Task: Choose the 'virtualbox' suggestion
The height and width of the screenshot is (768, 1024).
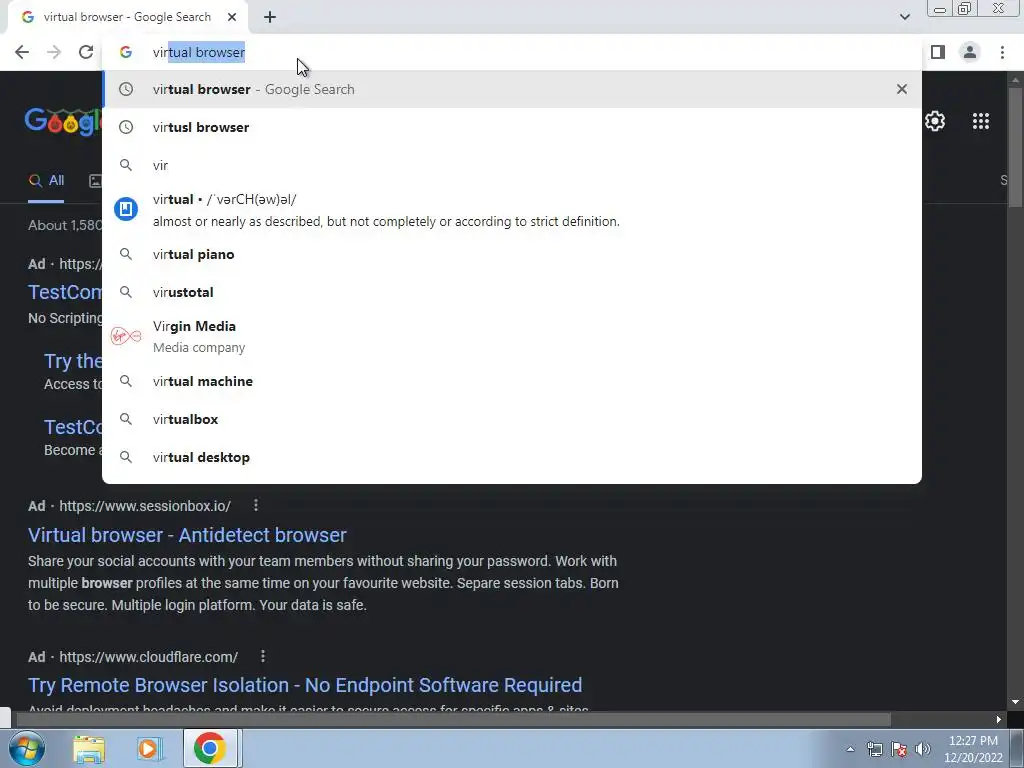Action: click(512, 419)
